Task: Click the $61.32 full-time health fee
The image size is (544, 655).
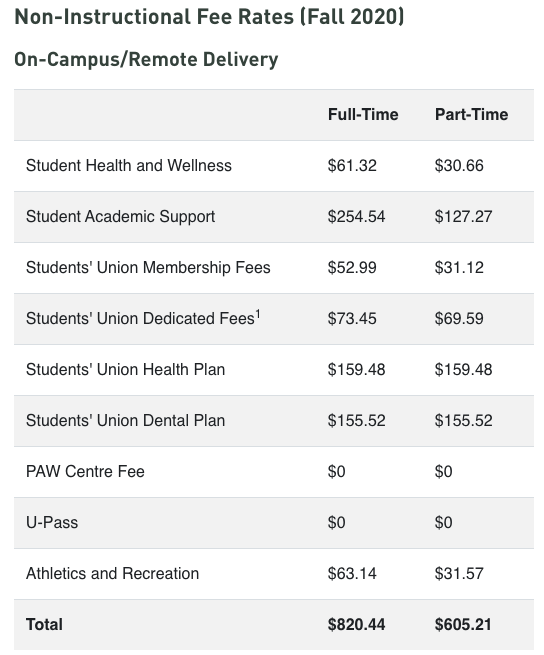Action: click(352, 165)
